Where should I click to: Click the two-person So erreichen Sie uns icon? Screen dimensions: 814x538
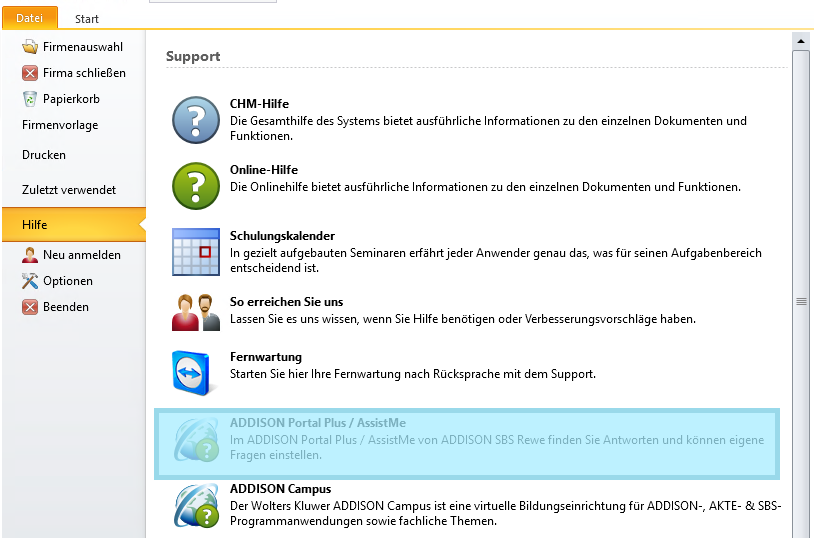[x=196, y=312]
